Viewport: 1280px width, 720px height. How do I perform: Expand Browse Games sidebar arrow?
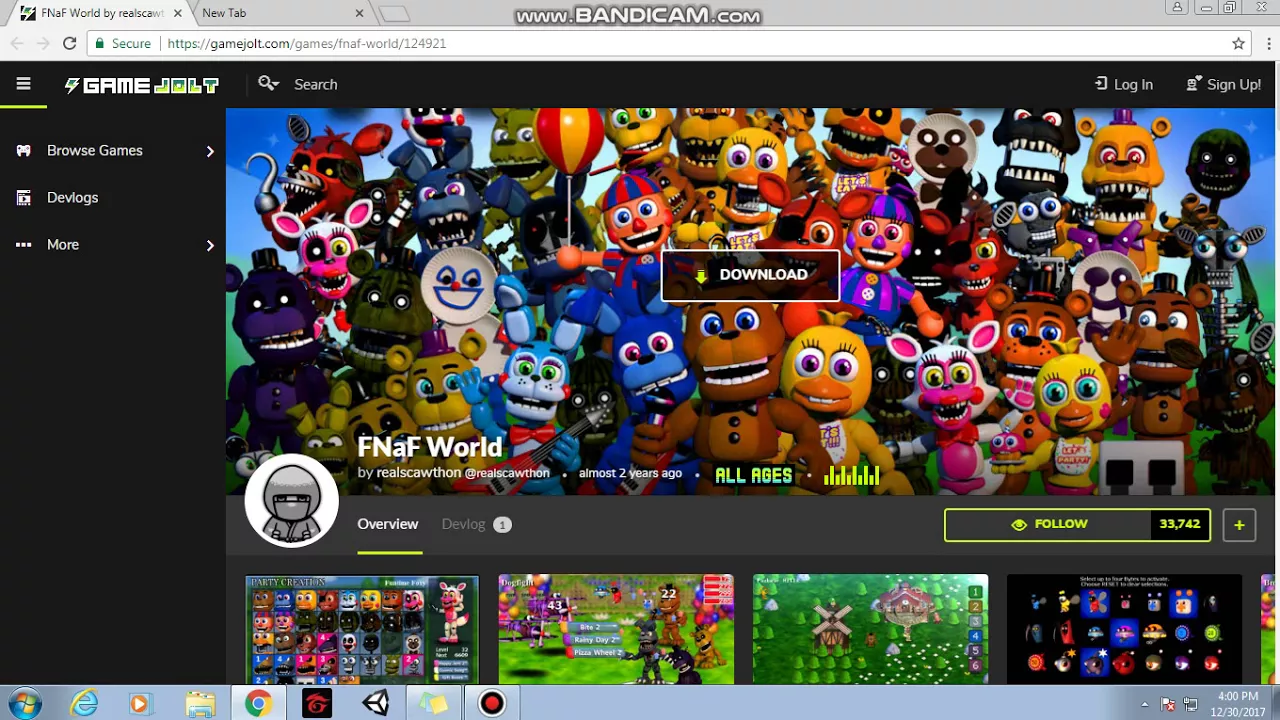(210, 151)
